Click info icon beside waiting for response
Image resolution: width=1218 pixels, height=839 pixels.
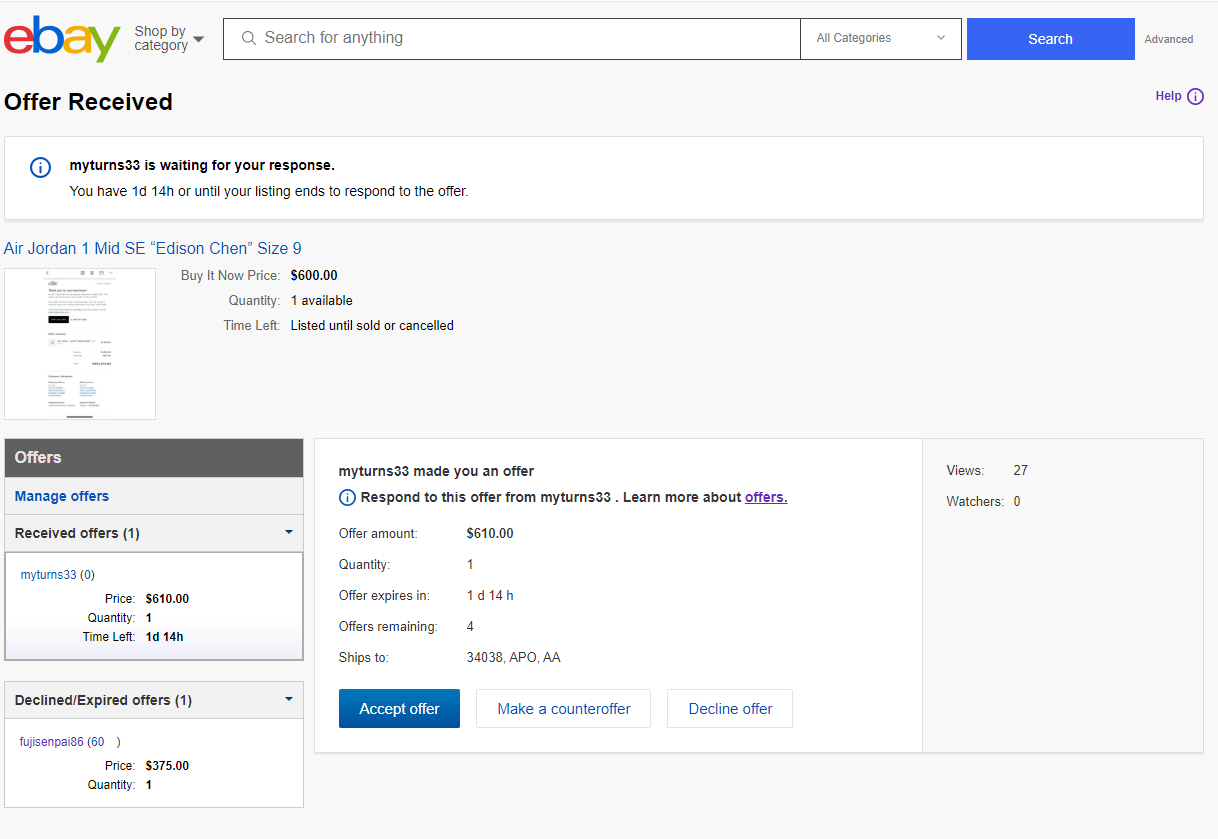pos(40,167)
